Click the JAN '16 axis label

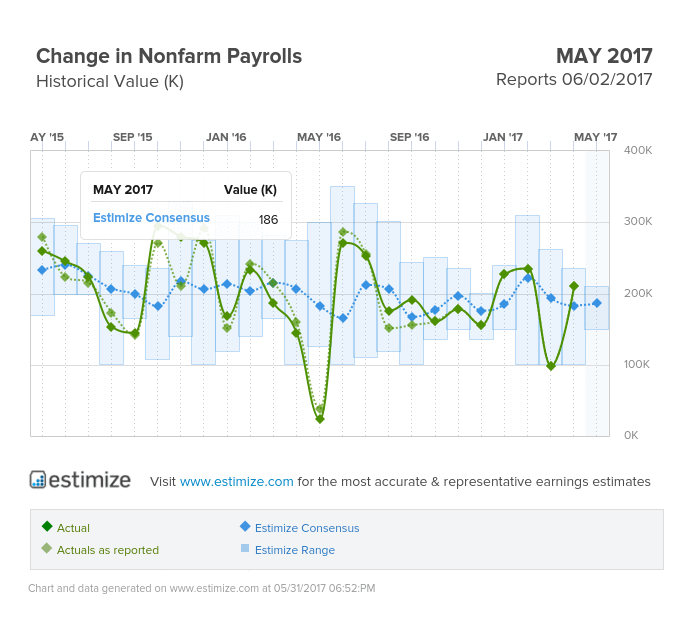tap(226, 137)
